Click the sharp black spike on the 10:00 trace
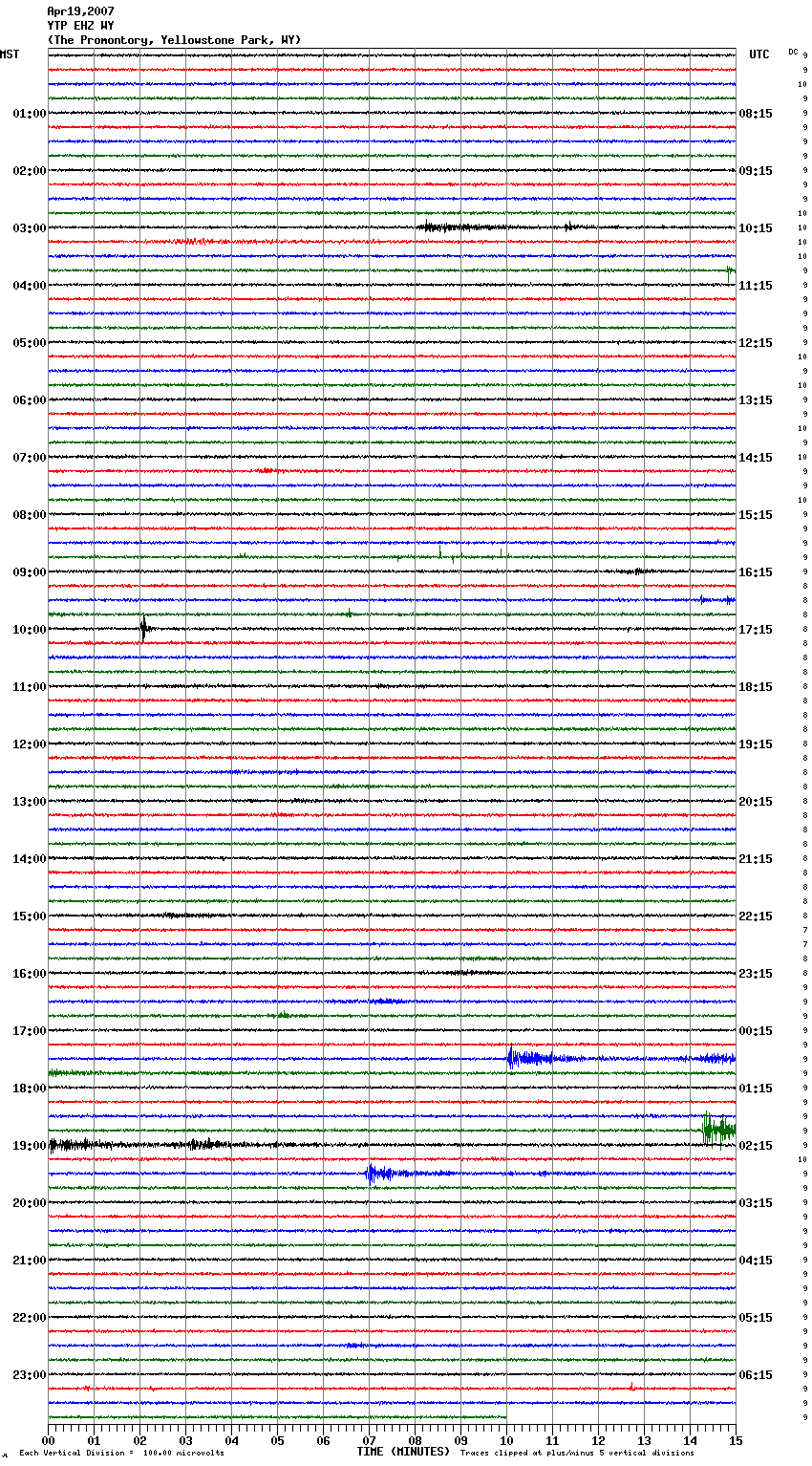The width and height of the screenshot is (812, 1466). 143,629
